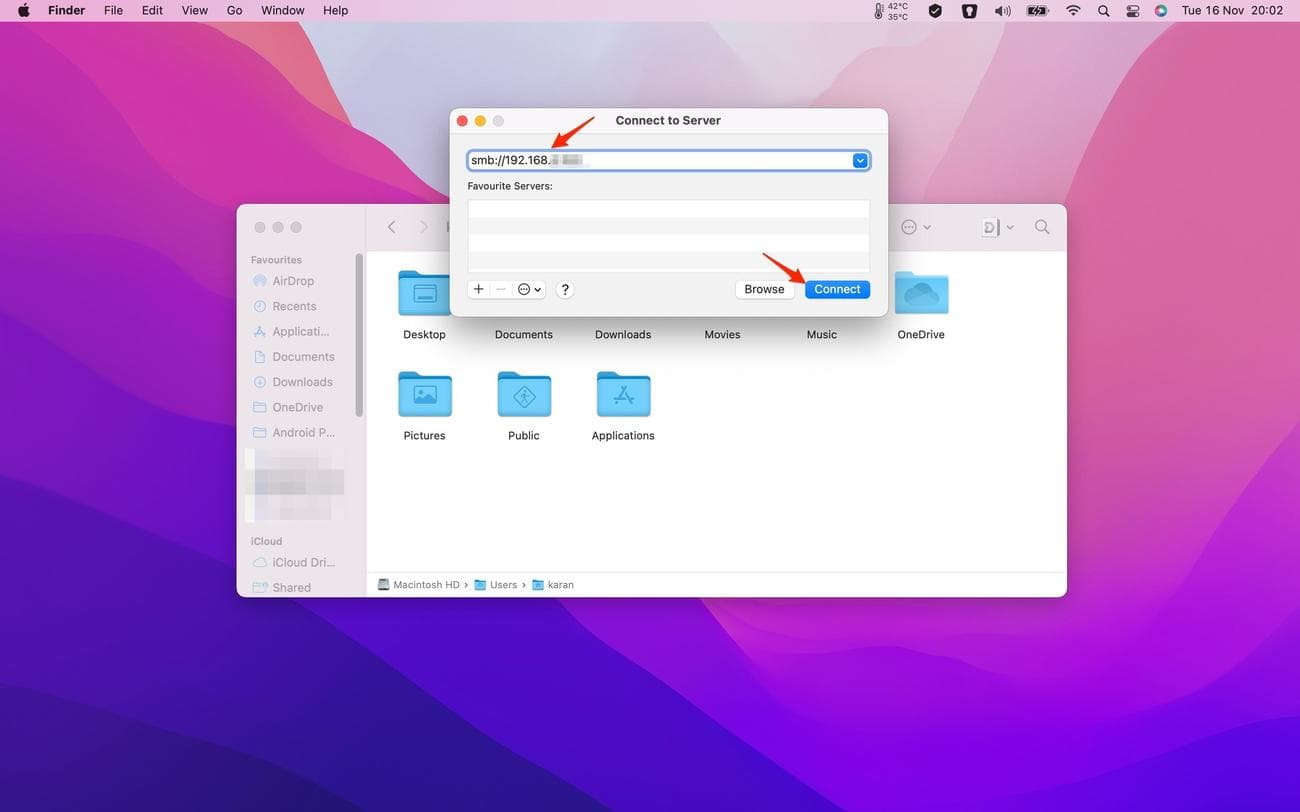Open the Window menu
Screen dimensions: 1300x812
coord(283,10)
